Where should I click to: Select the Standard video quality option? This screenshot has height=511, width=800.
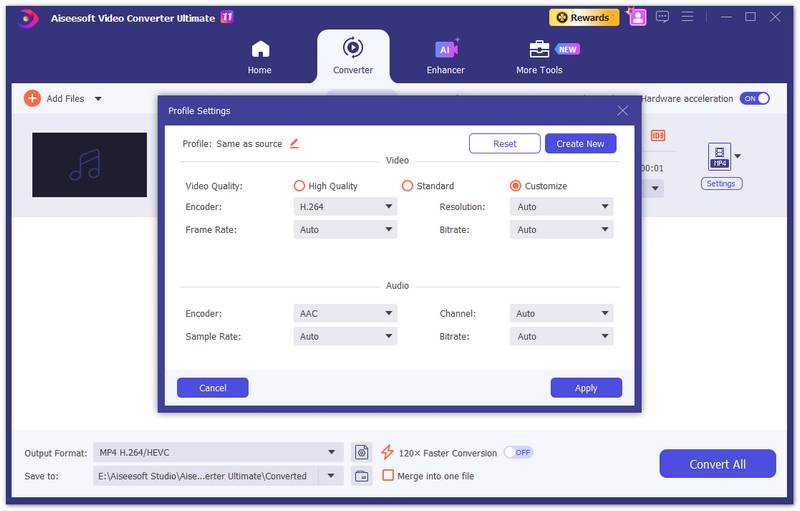coord(407,186)
